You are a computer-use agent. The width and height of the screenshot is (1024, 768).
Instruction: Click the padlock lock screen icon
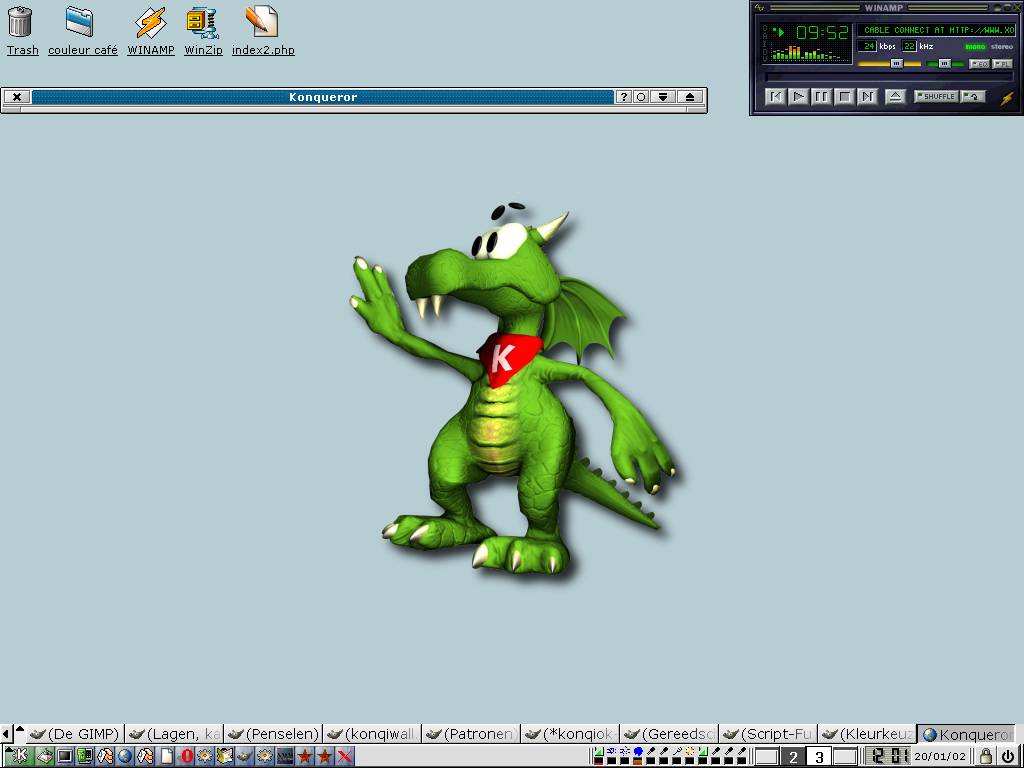(x=985, y=756)
